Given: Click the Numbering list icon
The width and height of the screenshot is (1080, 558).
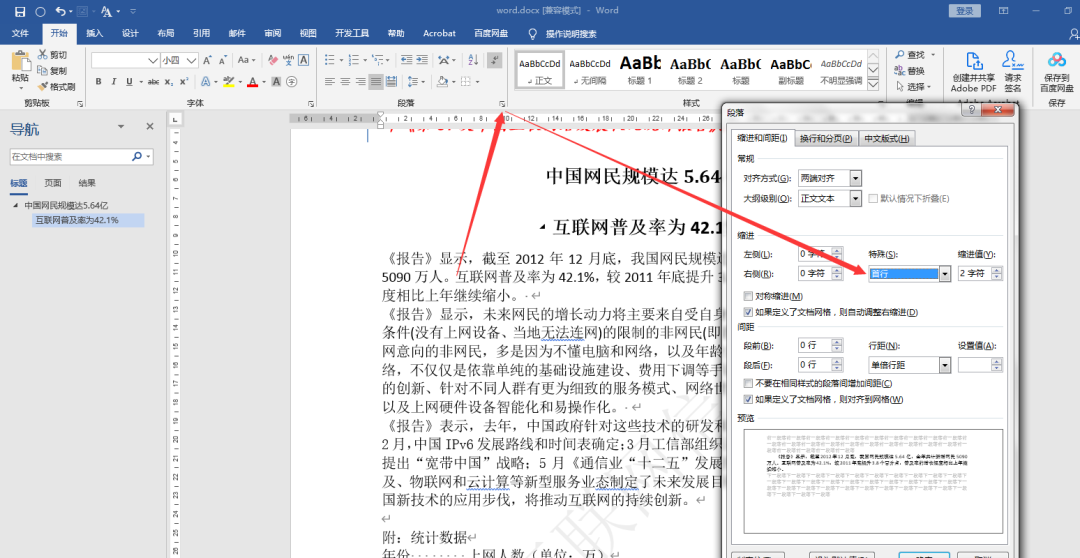Looking at the screenshot, I should point(353,60).
